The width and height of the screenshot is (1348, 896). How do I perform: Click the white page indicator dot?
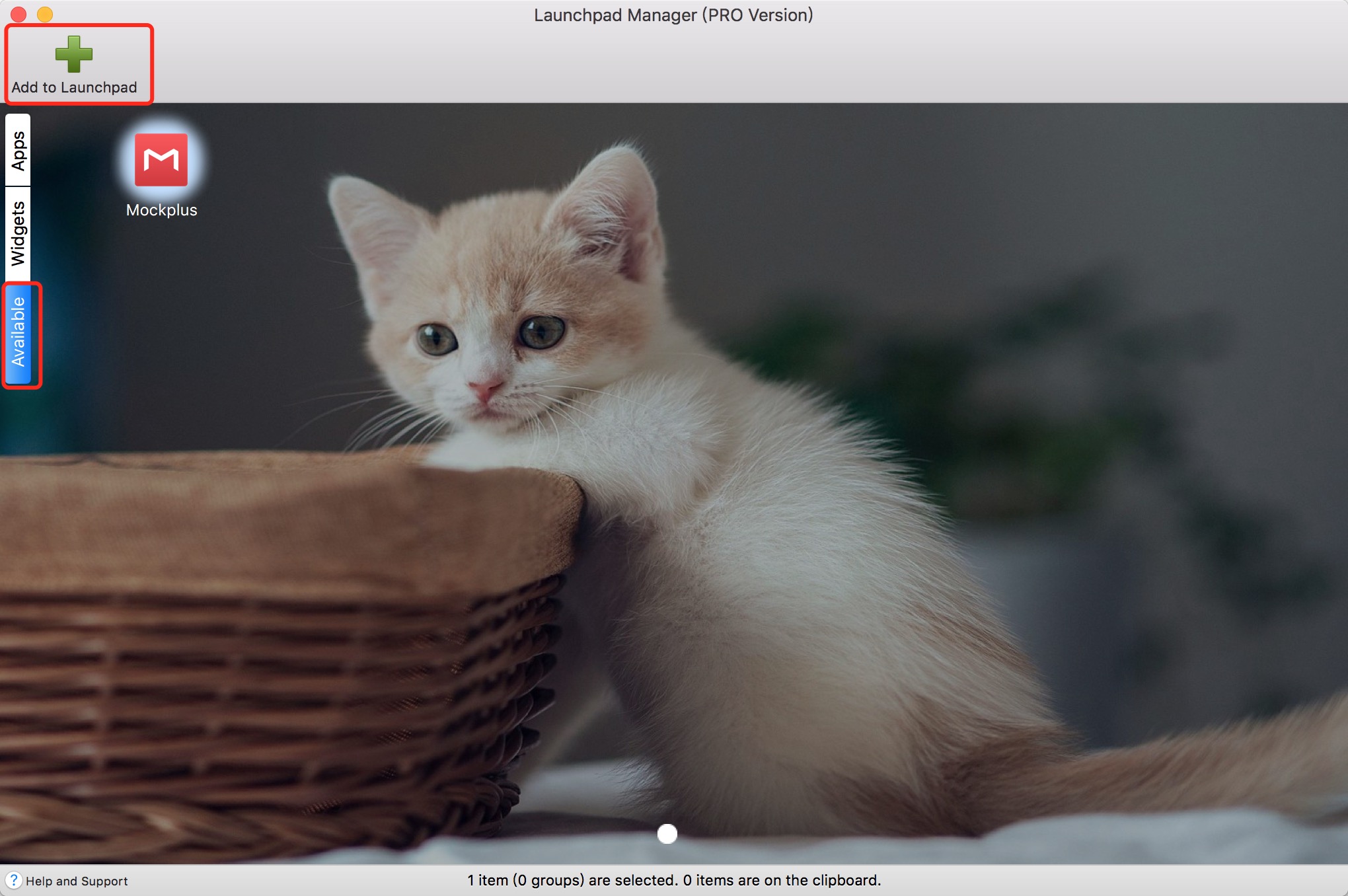click(x=667, y=834)
